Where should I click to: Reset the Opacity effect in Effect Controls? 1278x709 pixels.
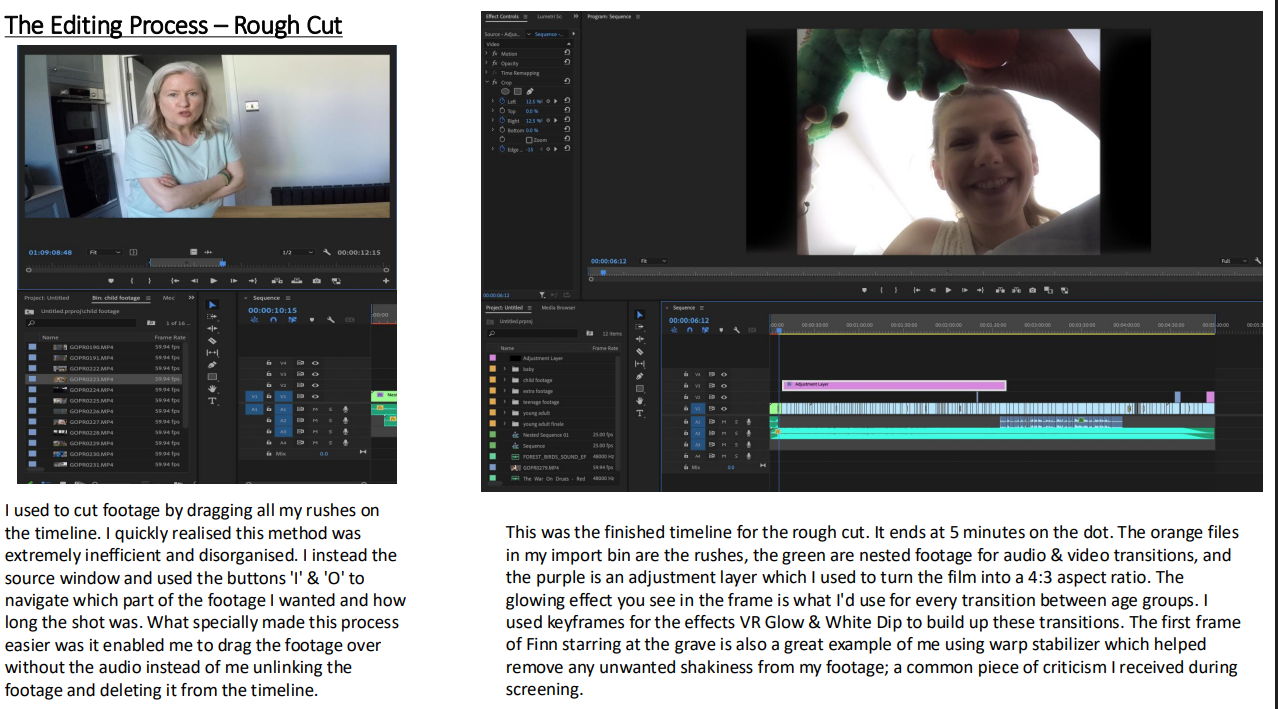[x=567, y=62]
